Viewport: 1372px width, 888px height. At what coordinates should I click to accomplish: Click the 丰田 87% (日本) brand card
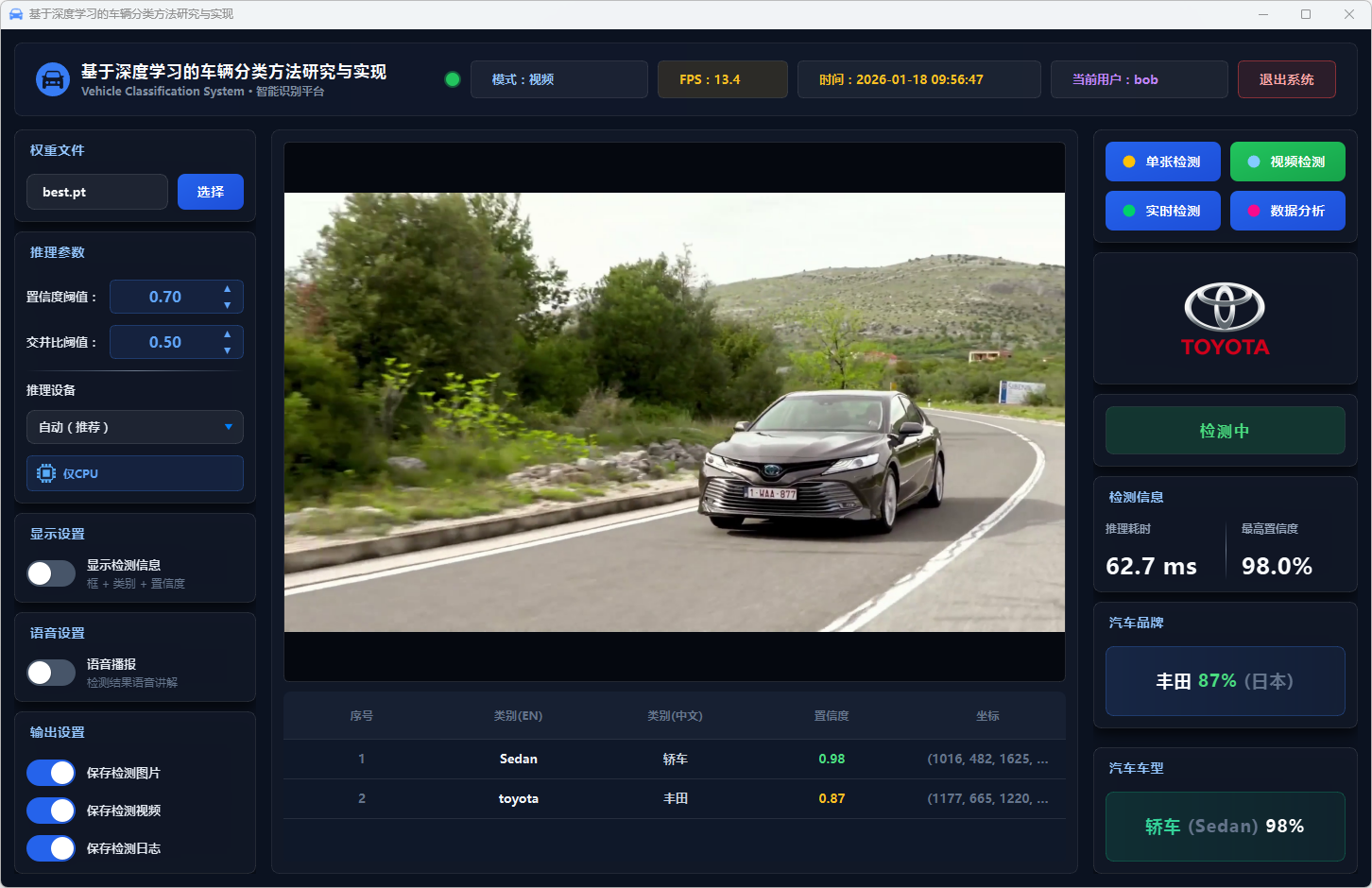1226,681
